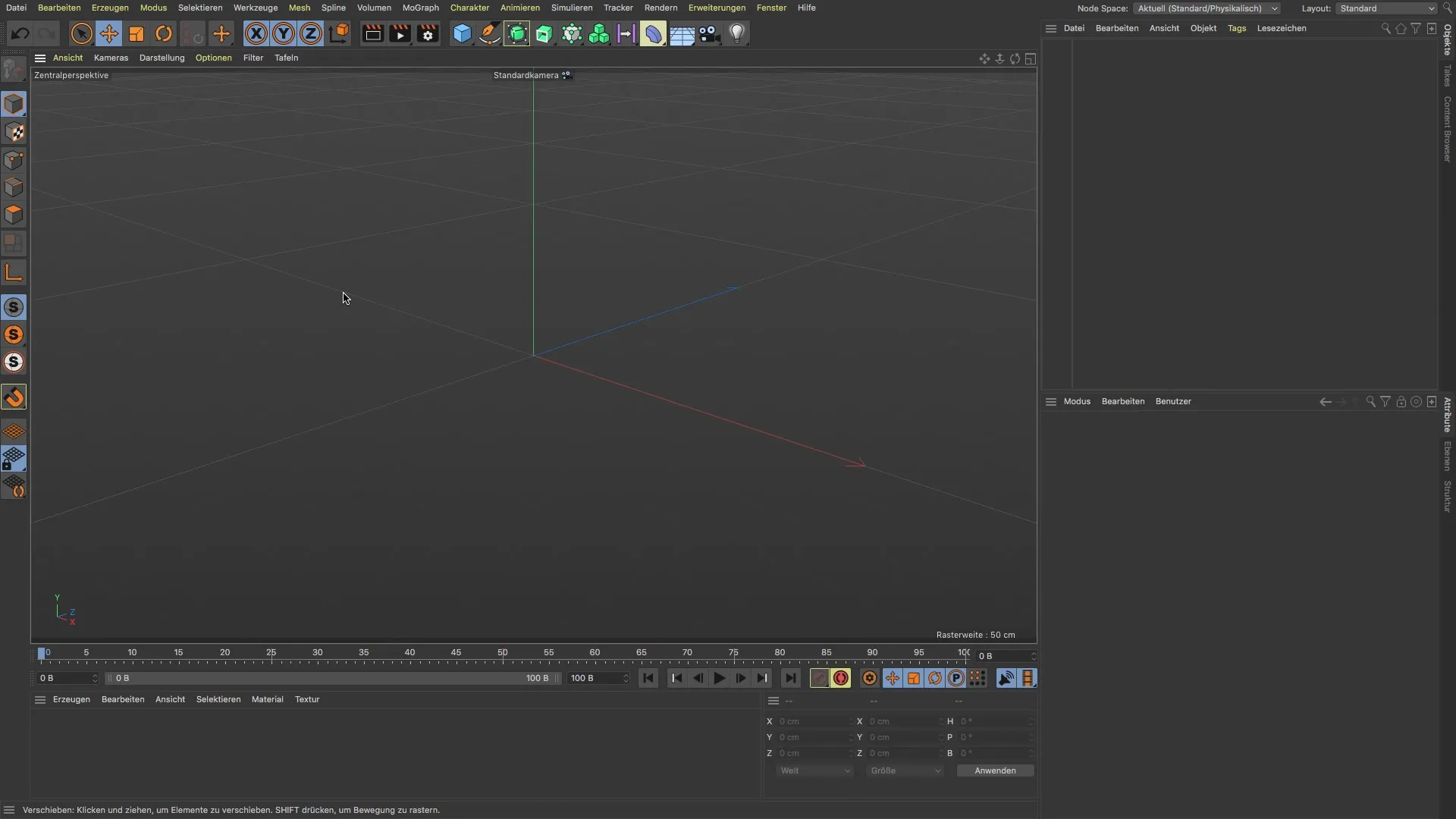
Task: Open the Rendern menu
Action: point(661,8)
